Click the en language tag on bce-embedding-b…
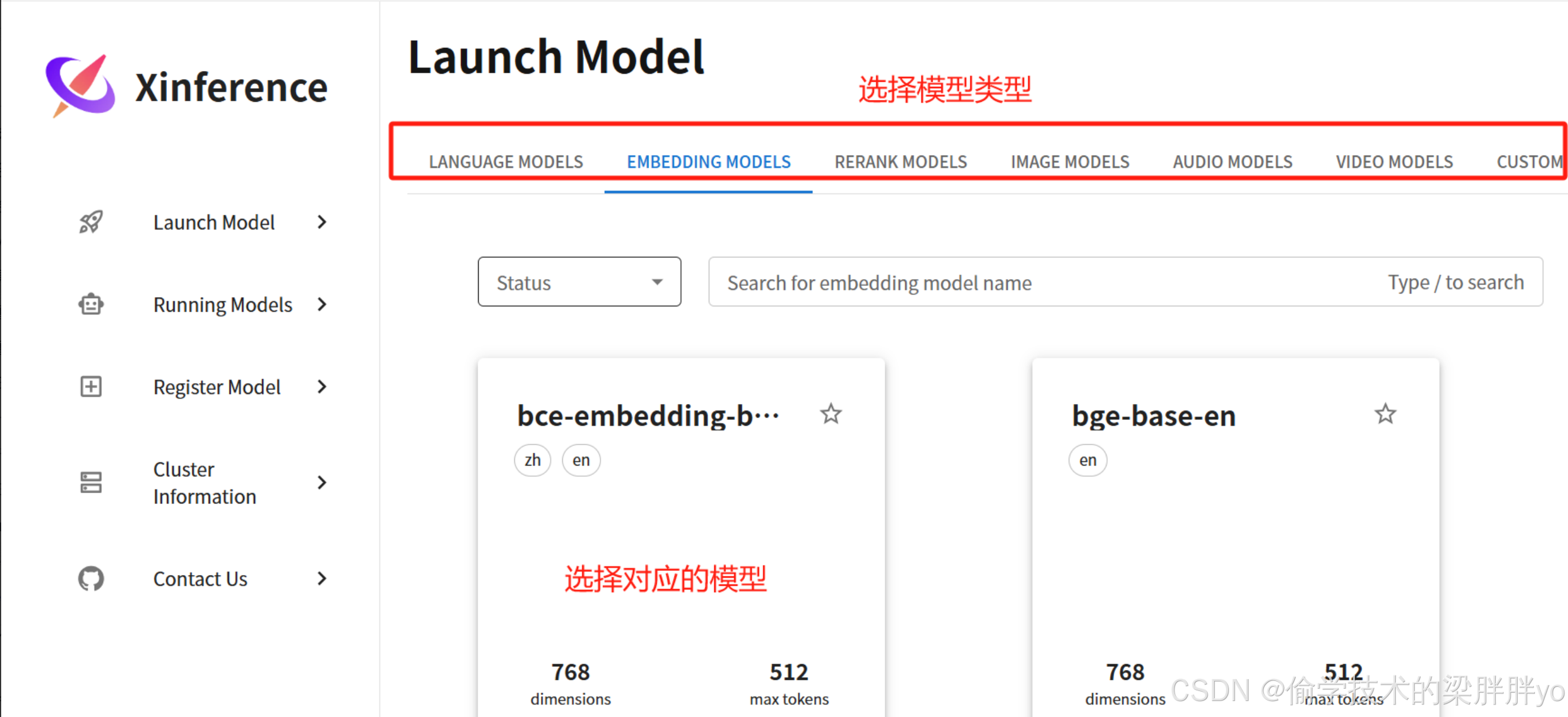Image resolution: width=1568 pixels, height=717 pixels. (x=581, y=460)
